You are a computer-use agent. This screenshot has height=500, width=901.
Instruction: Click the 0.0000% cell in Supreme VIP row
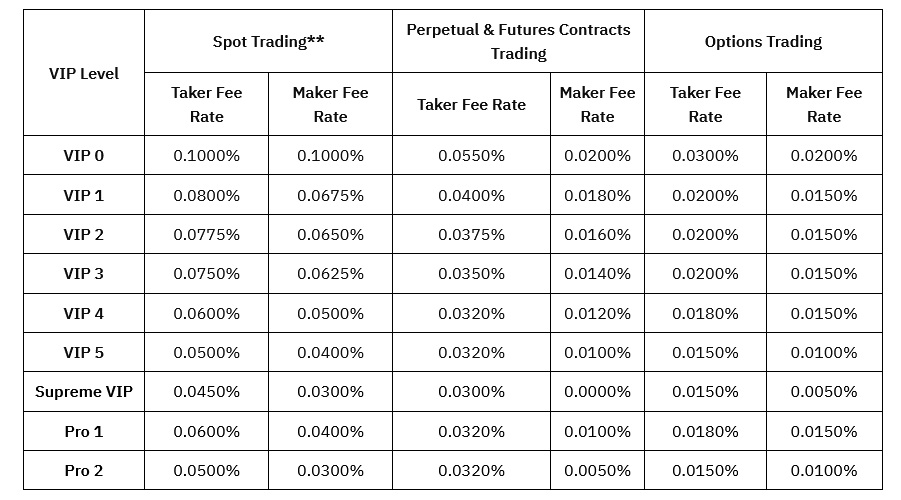click(597, 392)
